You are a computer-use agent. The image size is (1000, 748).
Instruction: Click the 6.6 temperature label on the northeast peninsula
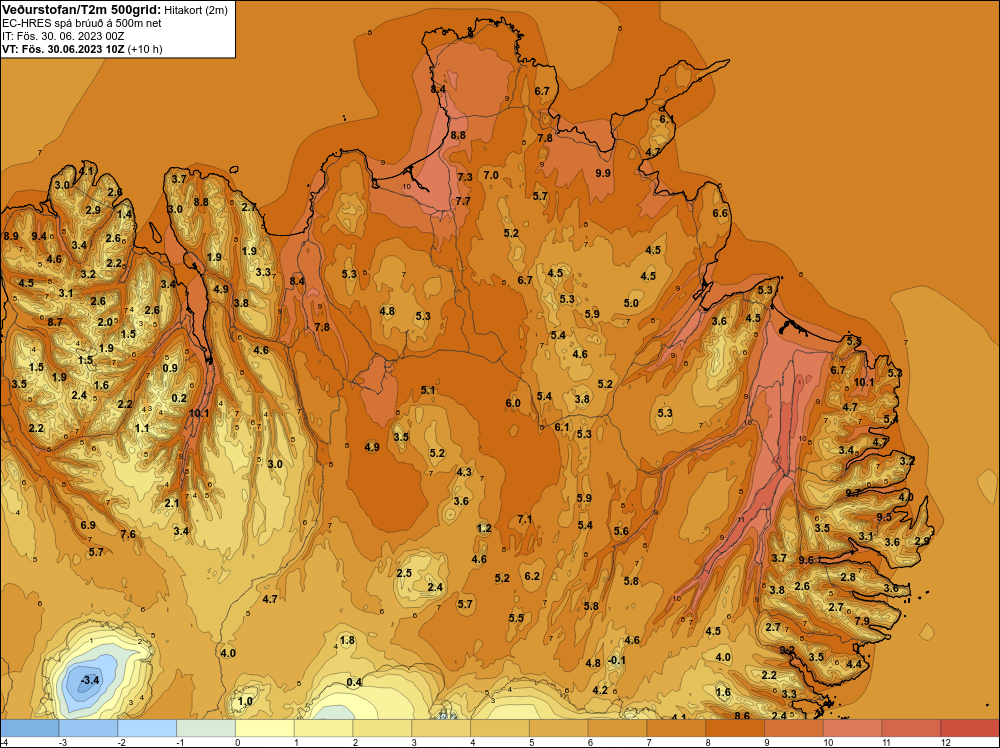720,213
